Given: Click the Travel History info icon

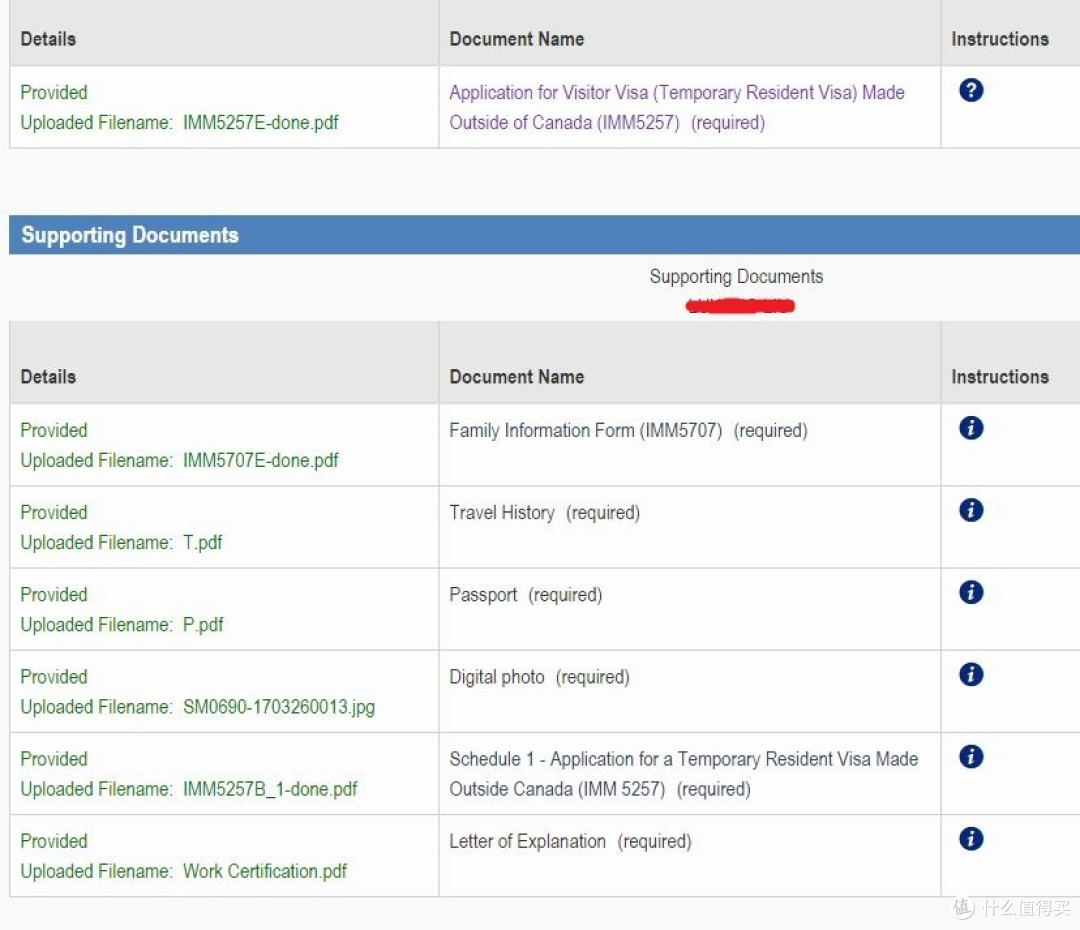Looking at the screenshot, I should tap(970, 510).
